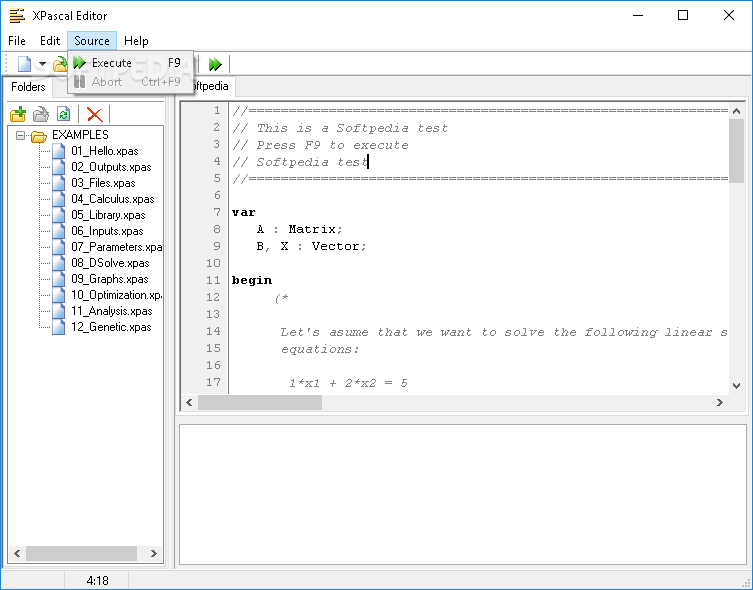Click the Refresh folders icon
The image size is (753, 590).
[63, 114]
